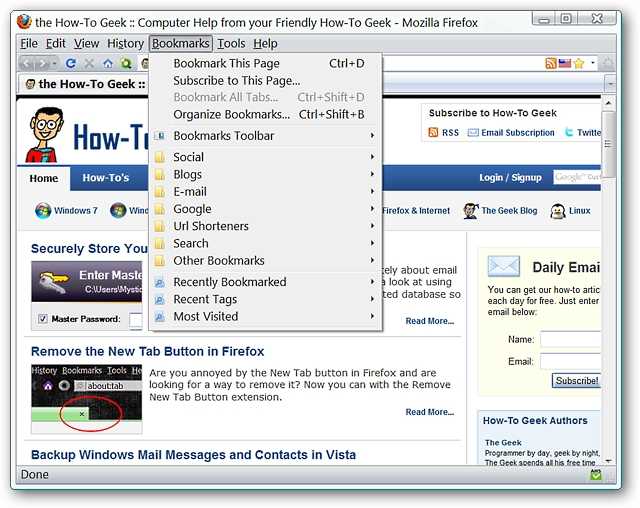Select Bookmark This Page menu entry
Viewport: 640px width, 508px height.
pos(265,63)
